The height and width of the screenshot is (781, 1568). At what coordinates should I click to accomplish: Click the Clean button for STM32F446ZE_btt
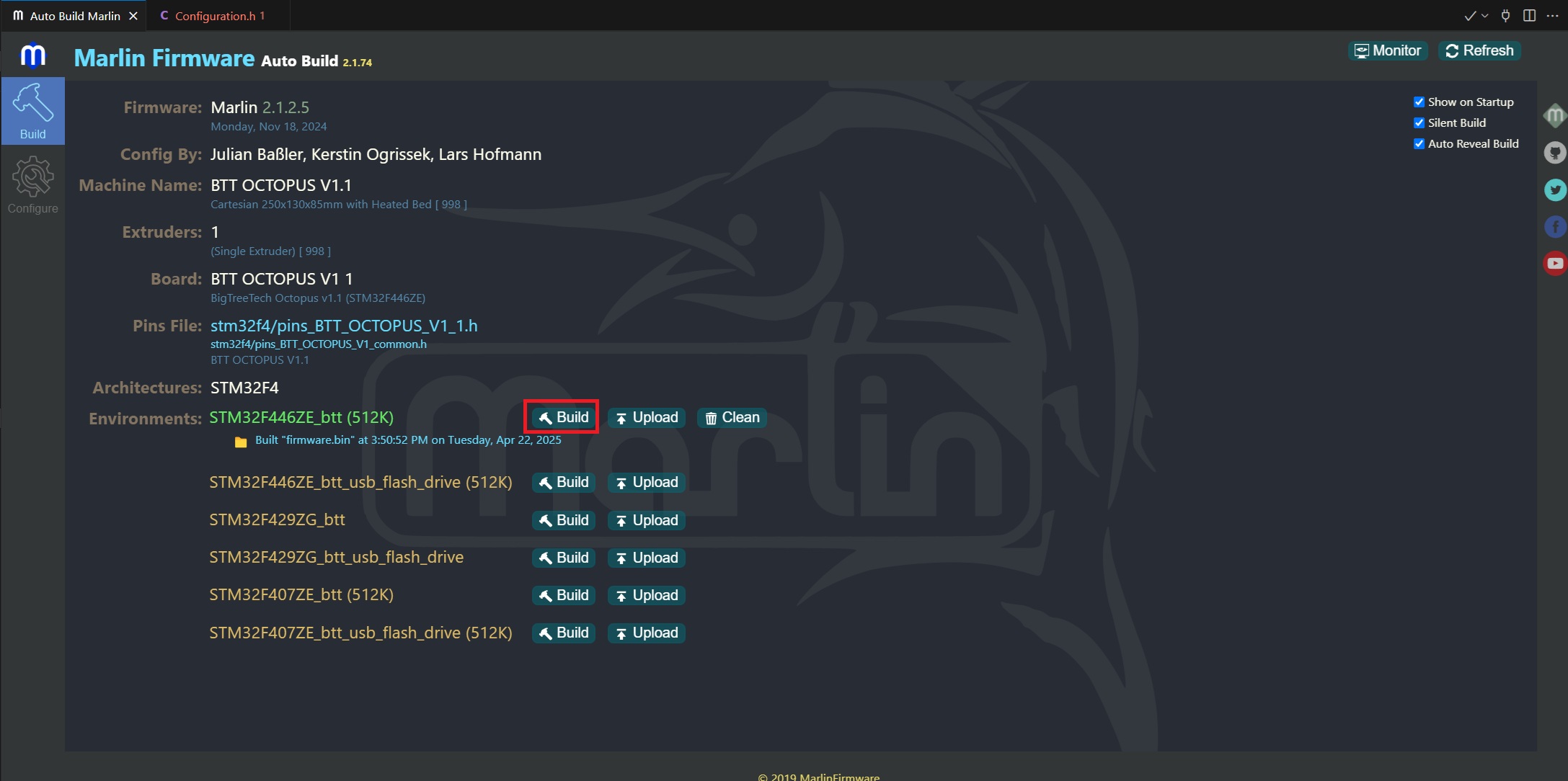(x=732, y=418)
